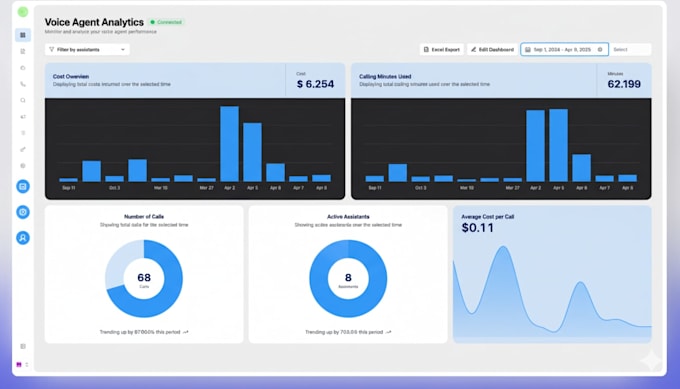Click the document icon below the dashboard icon
Image resolution: width=680 pixels, height=389 pixels.
point(23,51)
